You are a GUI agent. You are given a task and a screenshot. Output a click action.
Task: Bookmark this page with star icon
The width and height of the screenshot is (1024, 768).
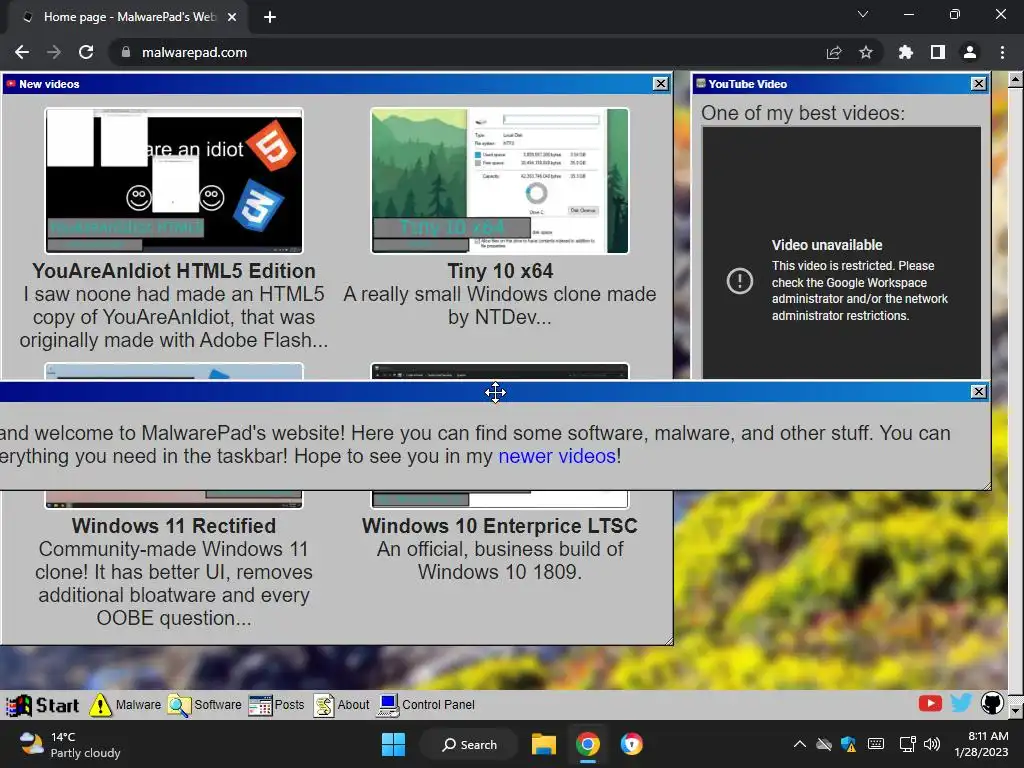866,52
